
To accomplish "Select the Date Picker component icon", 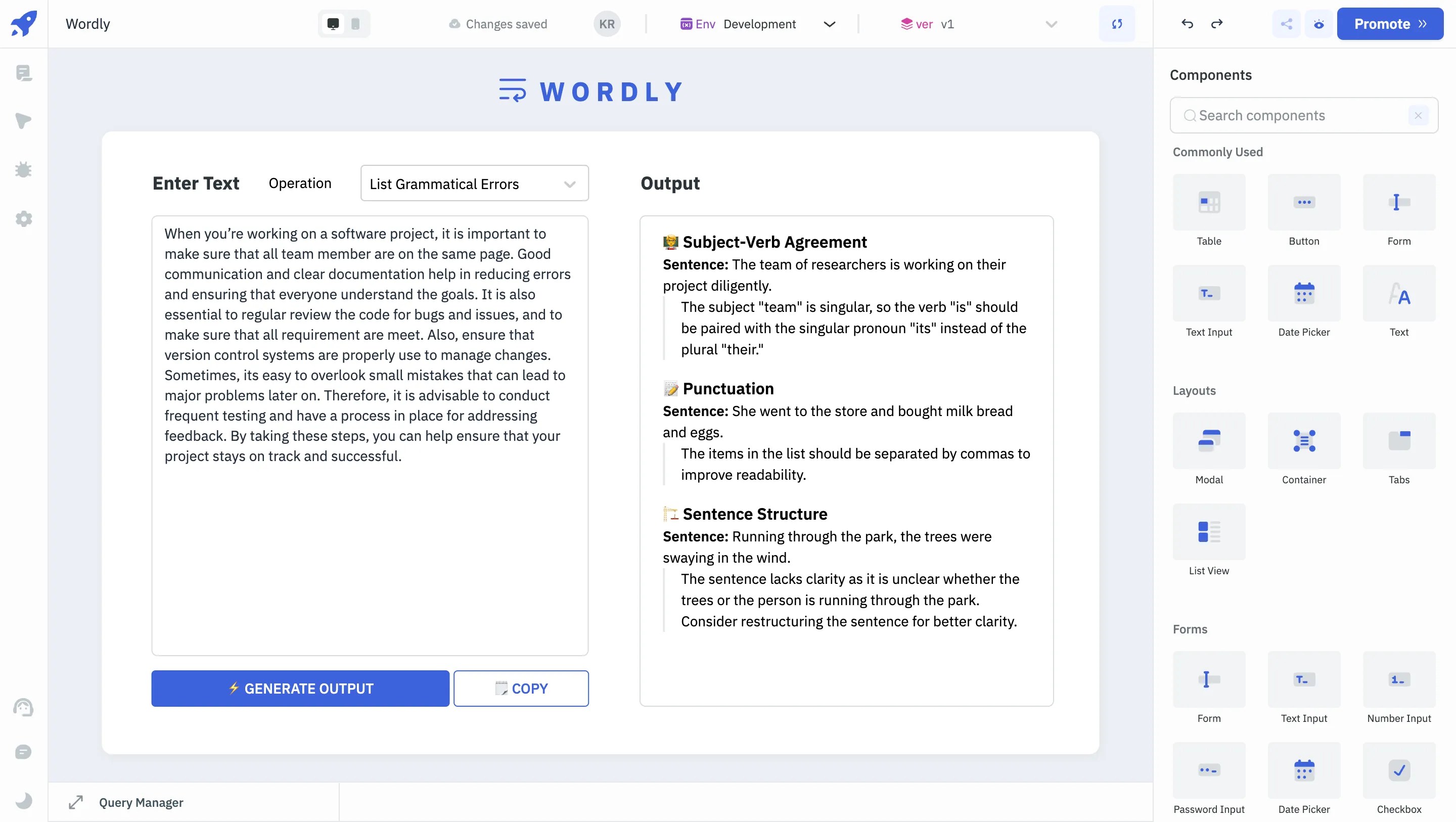I will pyautogui.click(x=1304, y=293).
